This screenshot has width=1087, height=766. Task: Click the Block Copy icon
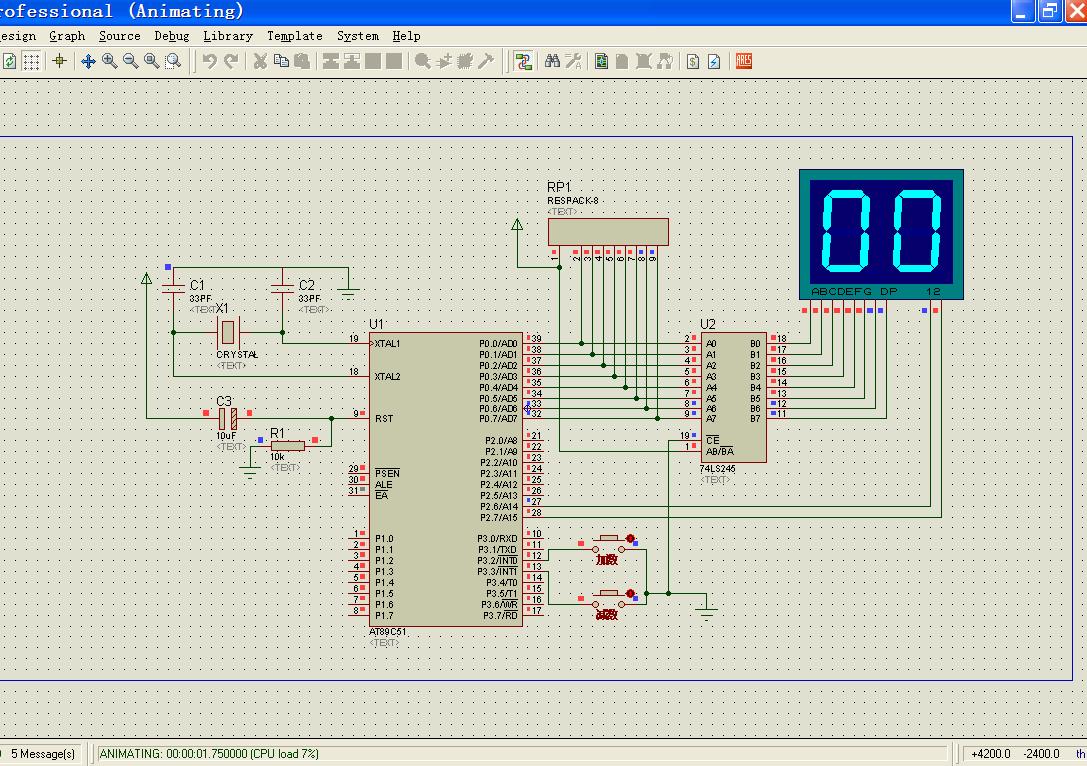(x=331, y=61)
